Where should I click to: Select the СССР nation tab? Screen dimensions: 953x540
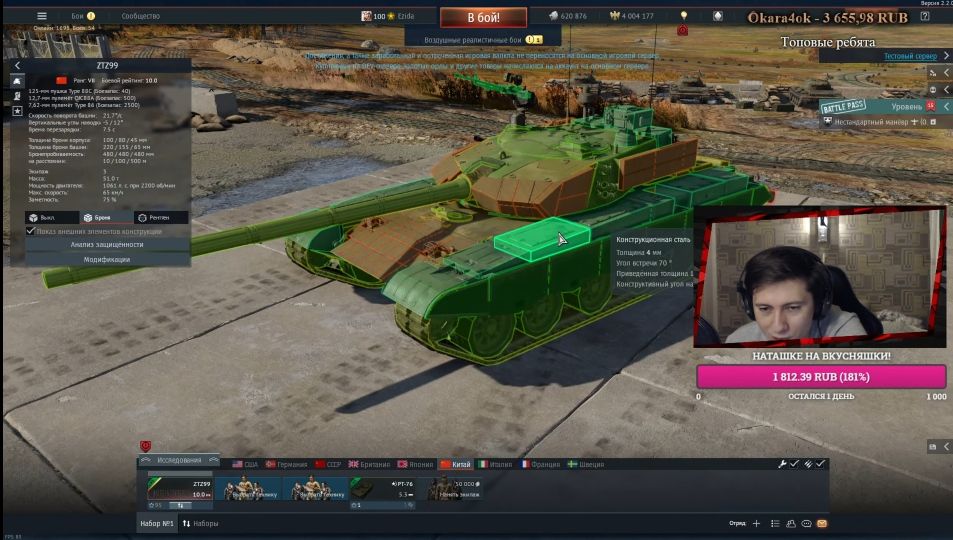tap(328, 464)
